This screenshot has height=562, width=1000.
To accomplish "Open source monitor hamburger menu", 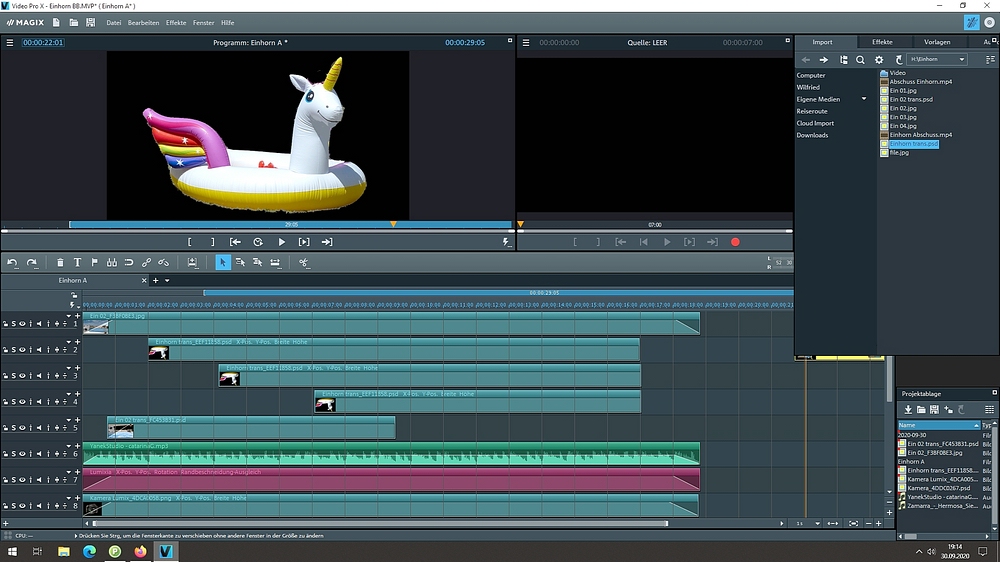I will 526,43.
